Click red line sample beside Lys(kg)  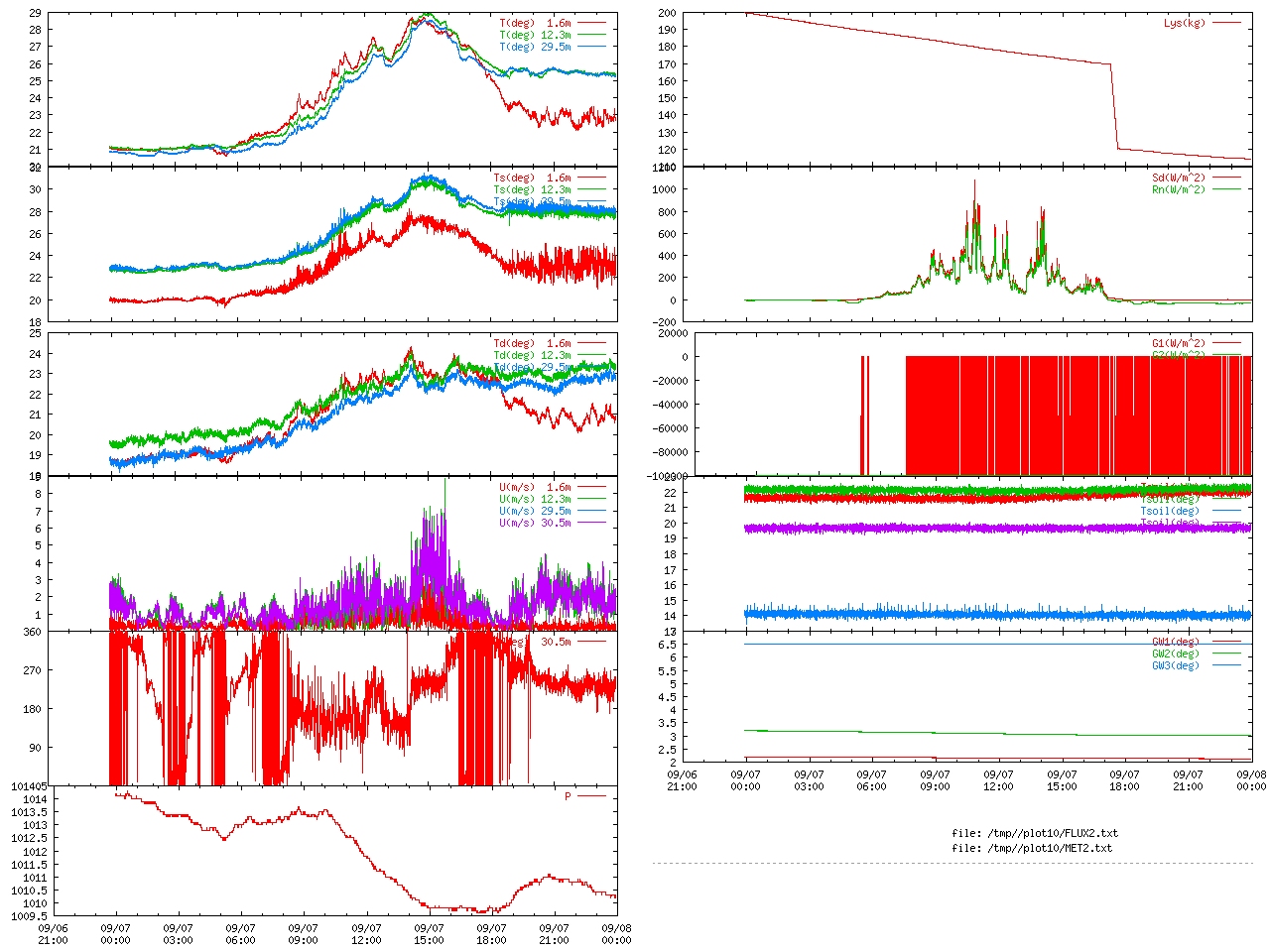point(1226,23)
